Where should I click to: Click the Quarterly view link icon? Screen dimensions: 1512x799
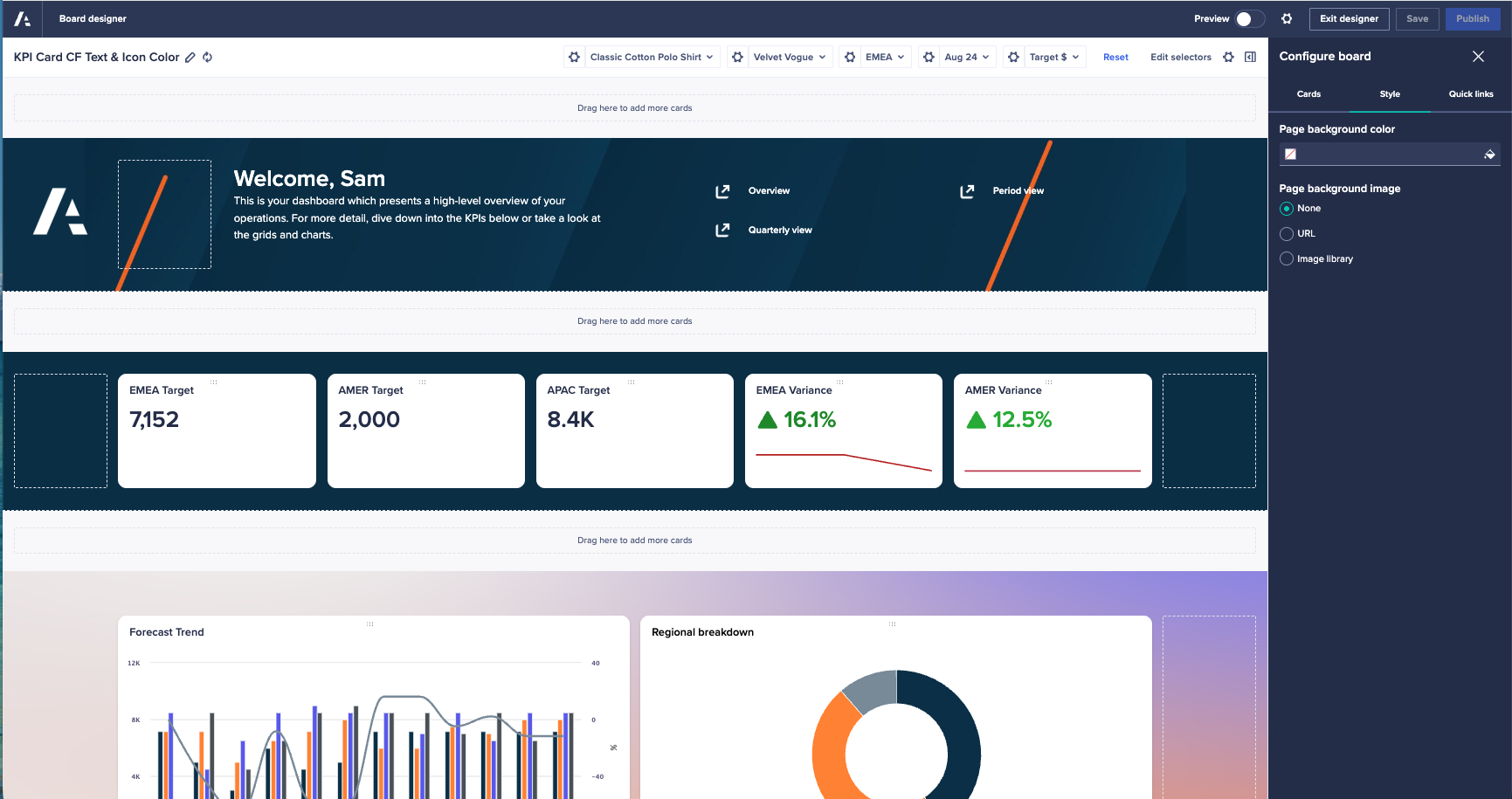click(722, 231)
